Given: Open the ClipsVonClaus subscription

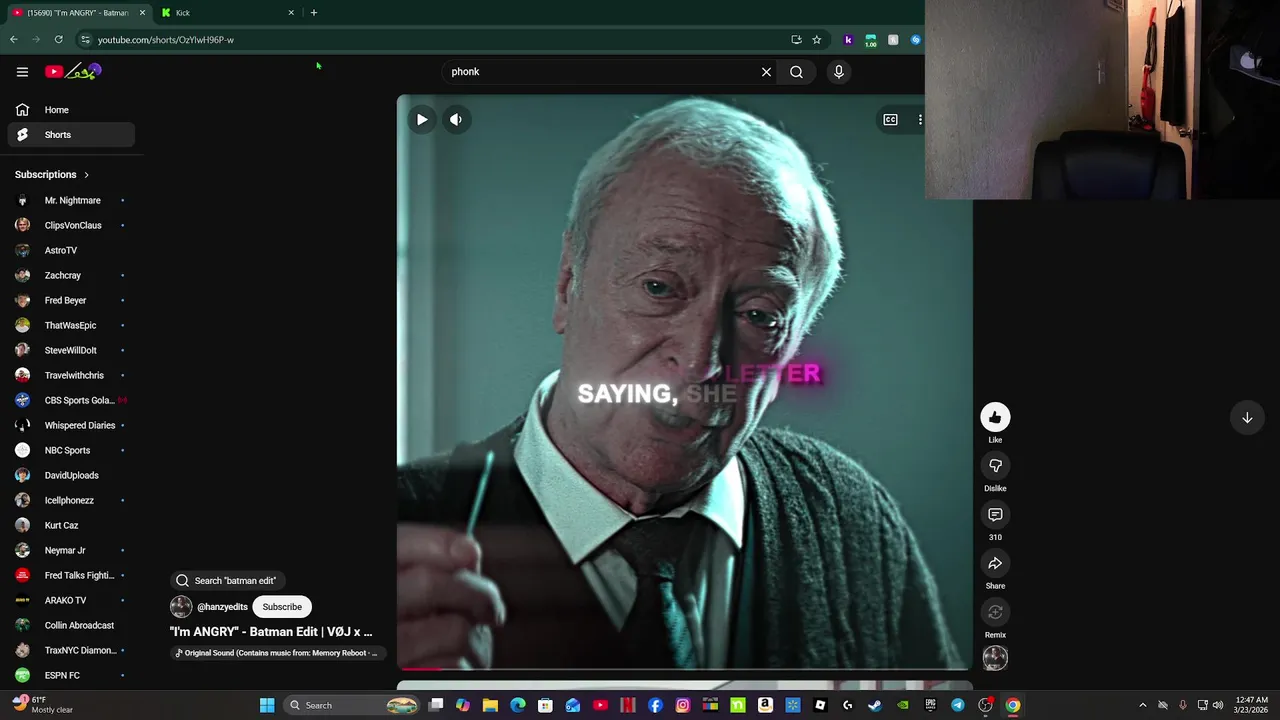Looking at the screenshot, I should point(71,225).
